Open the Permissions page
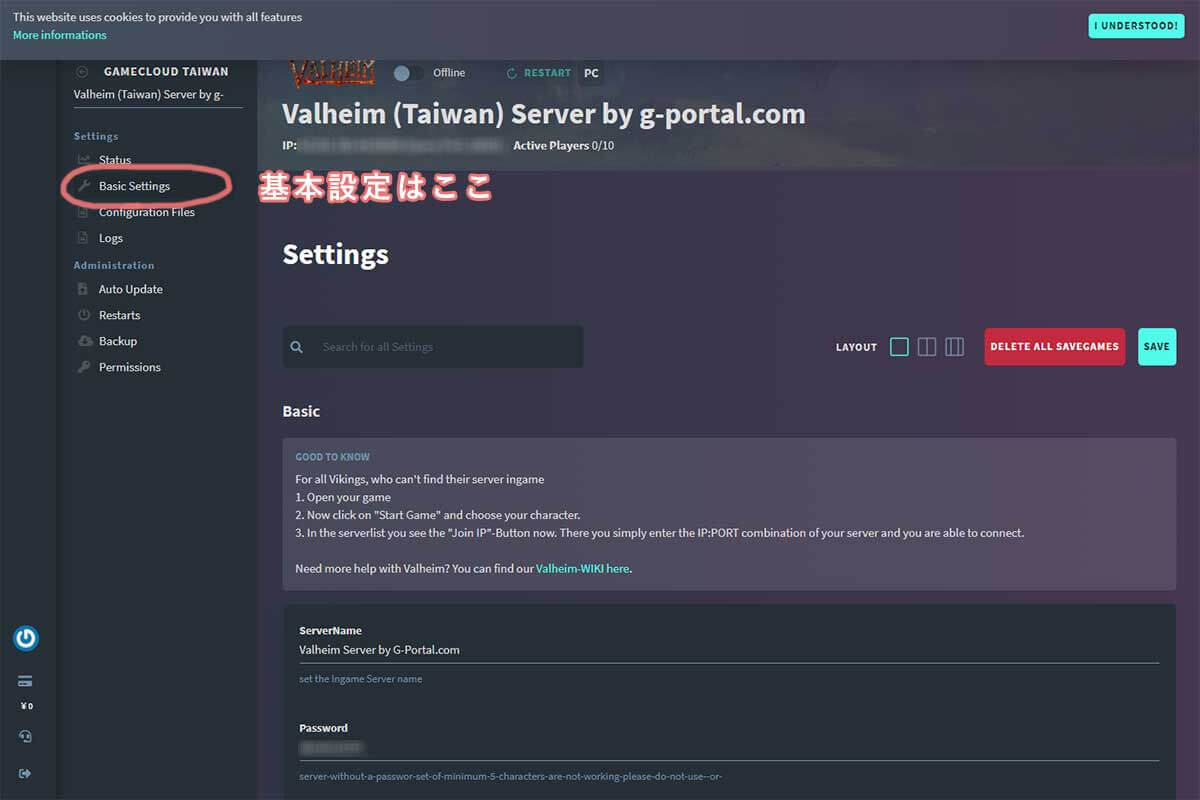 pos(130,367)
